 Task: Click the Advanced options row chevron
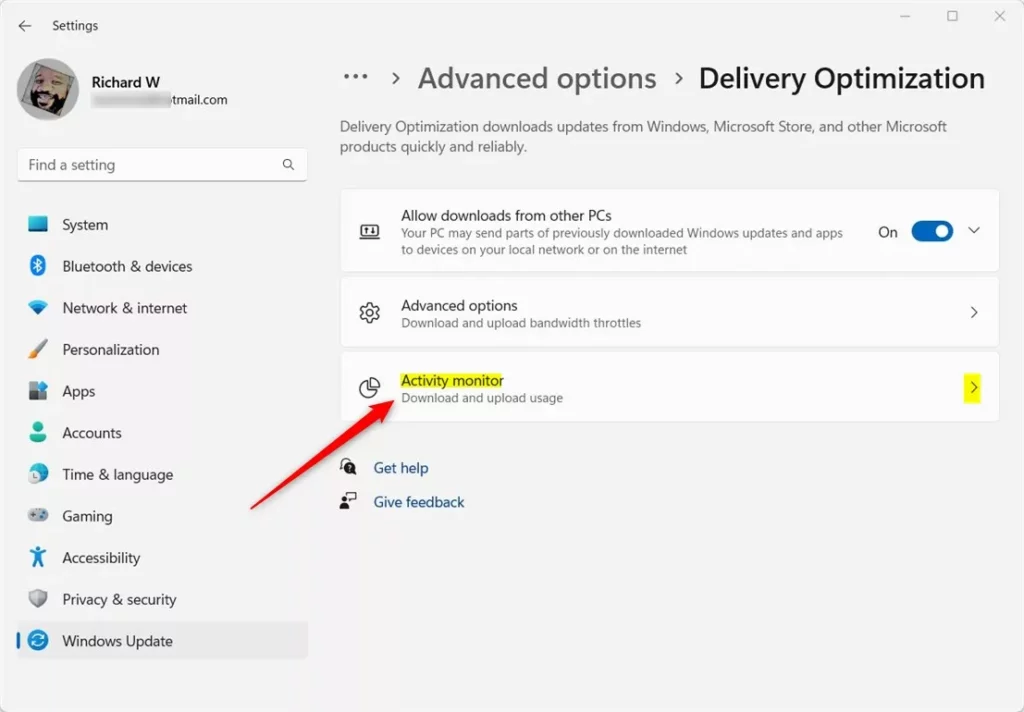point(974,313)
